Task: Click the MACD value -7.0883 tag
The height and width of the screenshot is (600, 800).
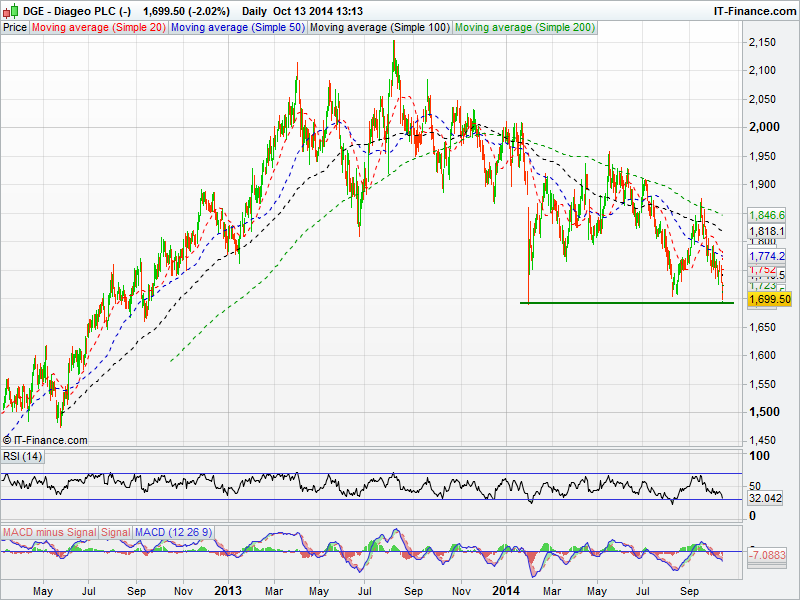Action: (x=768, y=553)
